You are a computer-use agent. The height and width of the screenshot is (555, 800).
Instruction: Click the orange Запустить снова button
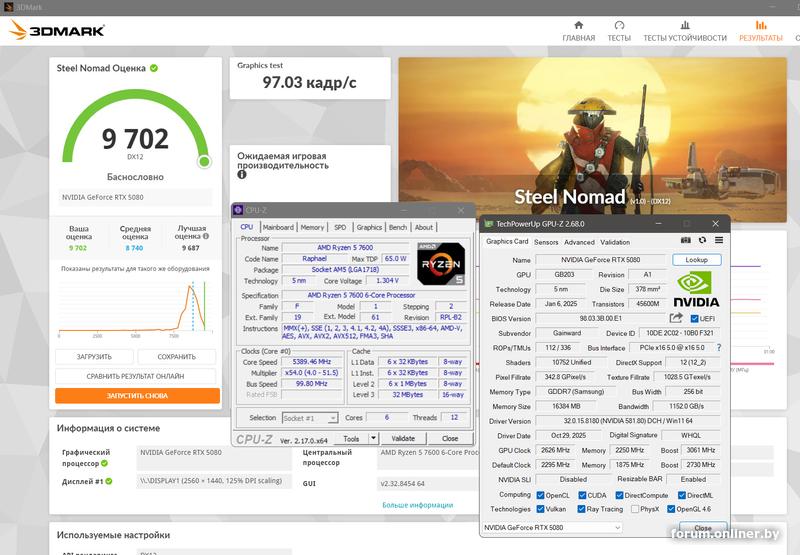point(137,395)
